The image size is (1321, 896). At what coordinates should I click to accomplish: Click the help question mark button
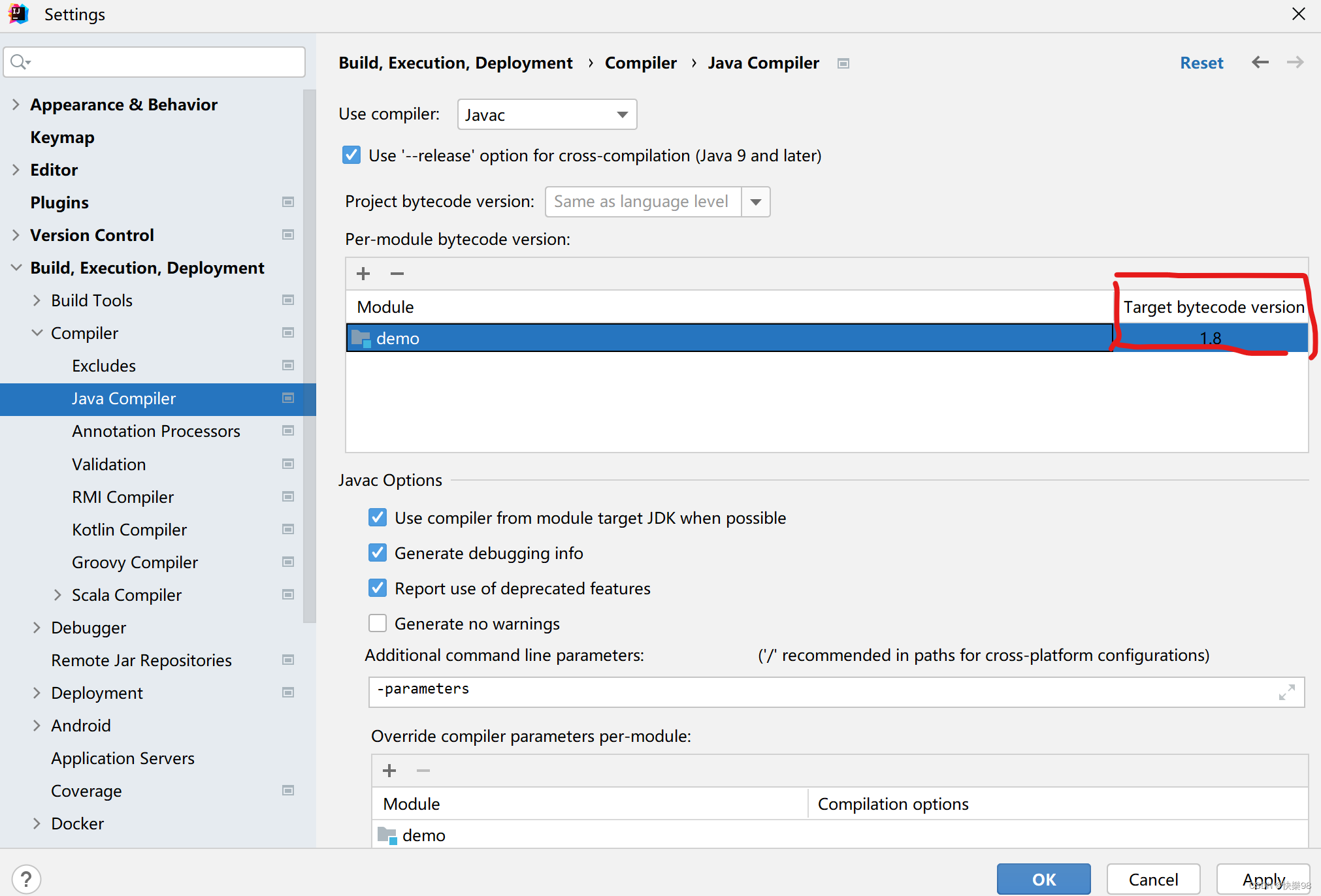click(x=27, y=878)
